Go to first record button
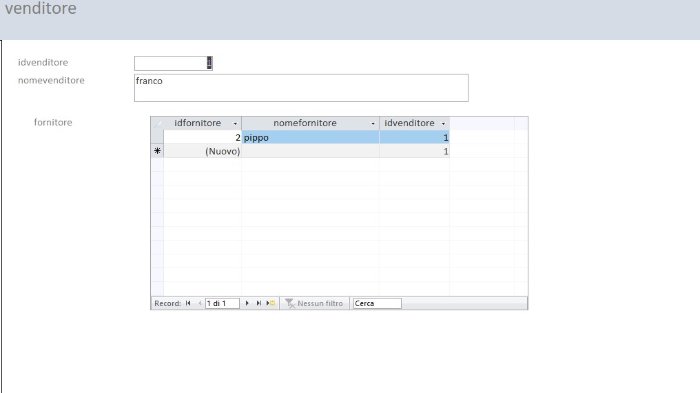The width and height of the screenshot is (700, 393). 188,303
